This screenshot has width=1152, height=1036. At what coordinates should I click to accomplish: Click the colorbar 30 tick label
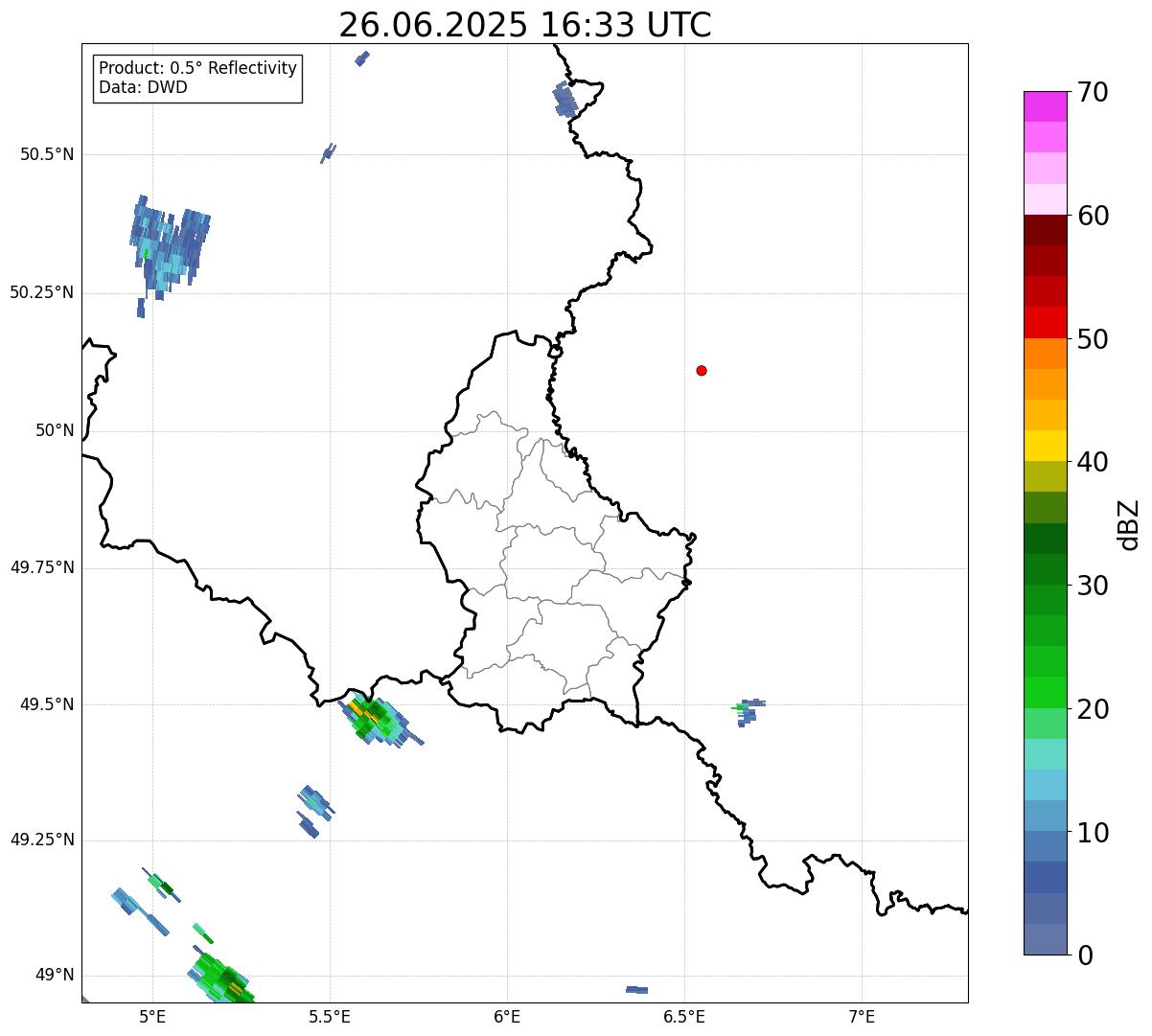tap(1093, 586)
